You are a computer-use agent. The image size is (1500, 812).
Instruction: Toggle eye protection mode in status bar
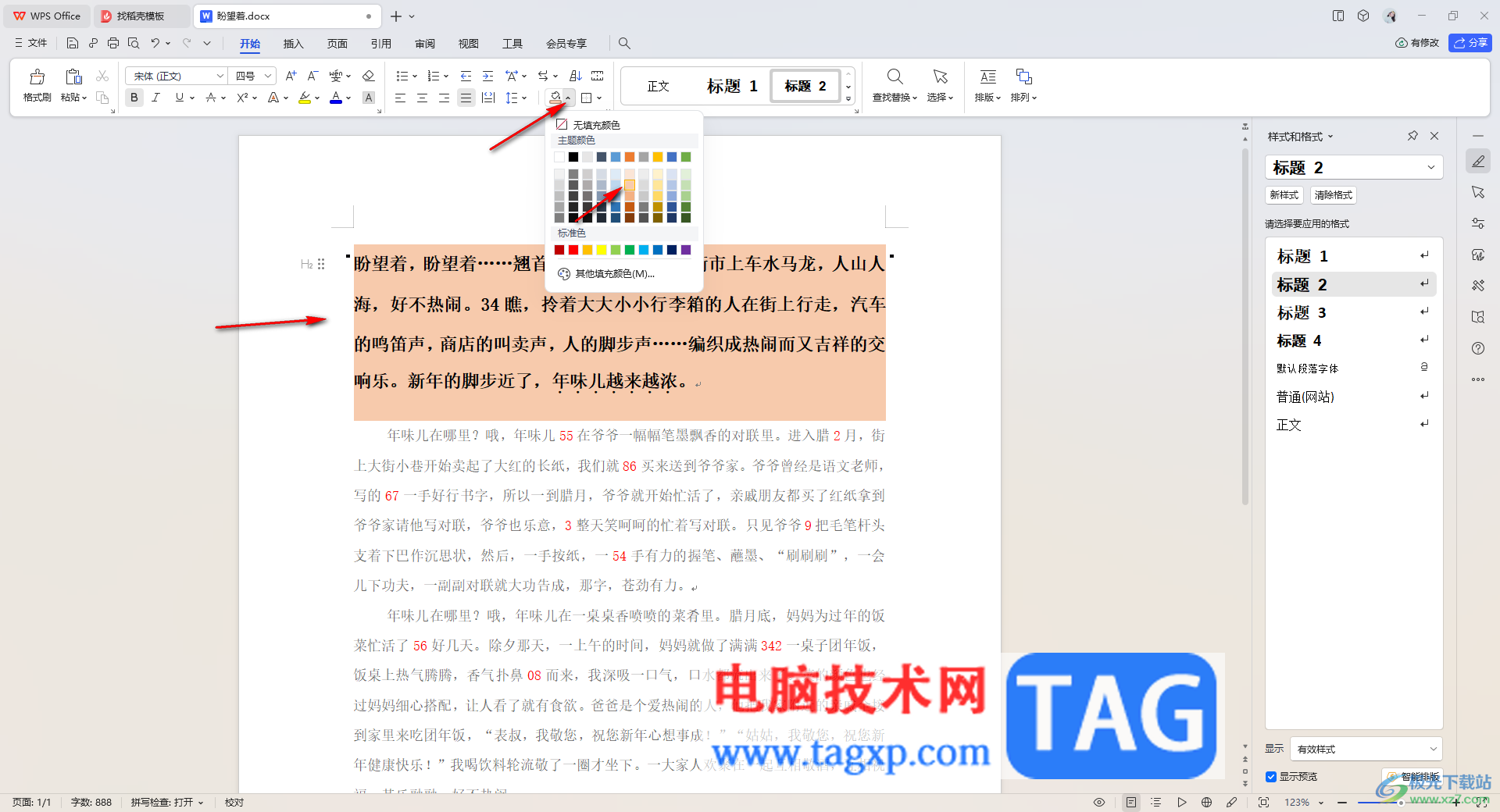pyautogui.click(x=1099, y=802)
